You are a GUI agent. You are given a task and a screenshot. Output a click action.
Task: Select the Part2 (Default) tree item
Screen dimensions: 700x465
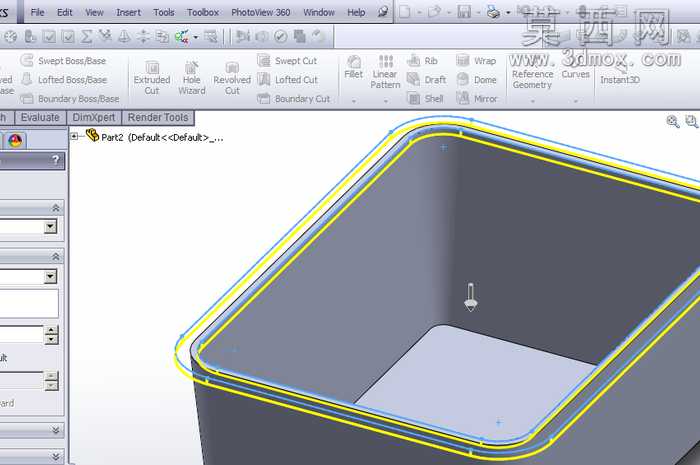click(155, 137)
